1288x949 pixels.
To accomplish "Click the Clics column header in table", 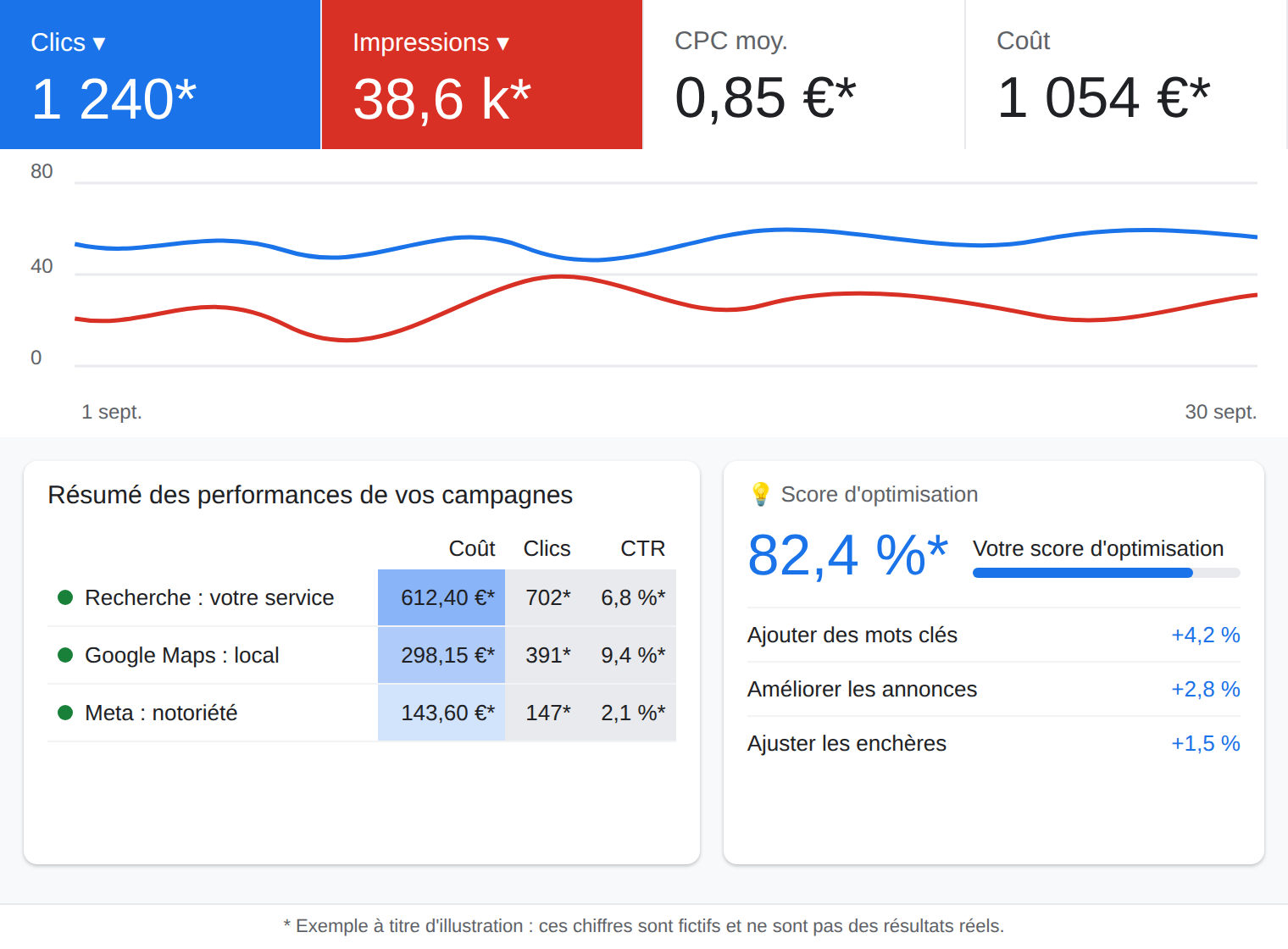I will [x=547, y=548].
